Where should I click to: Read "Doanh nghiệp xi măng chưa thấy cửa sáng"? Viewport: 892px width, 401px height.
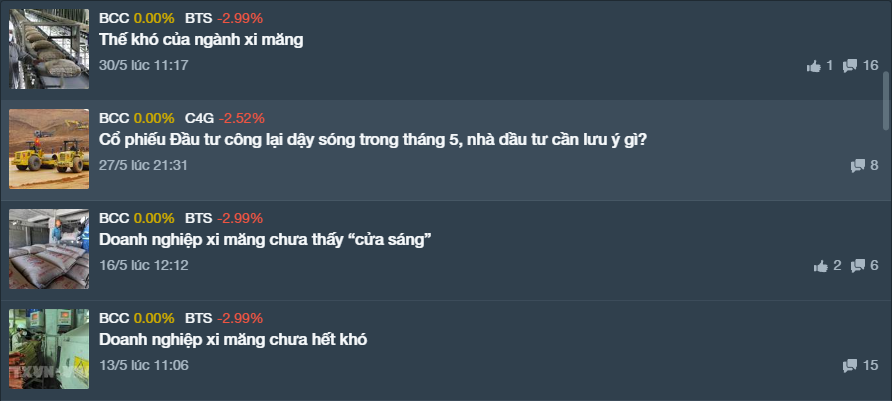point(265,239)
